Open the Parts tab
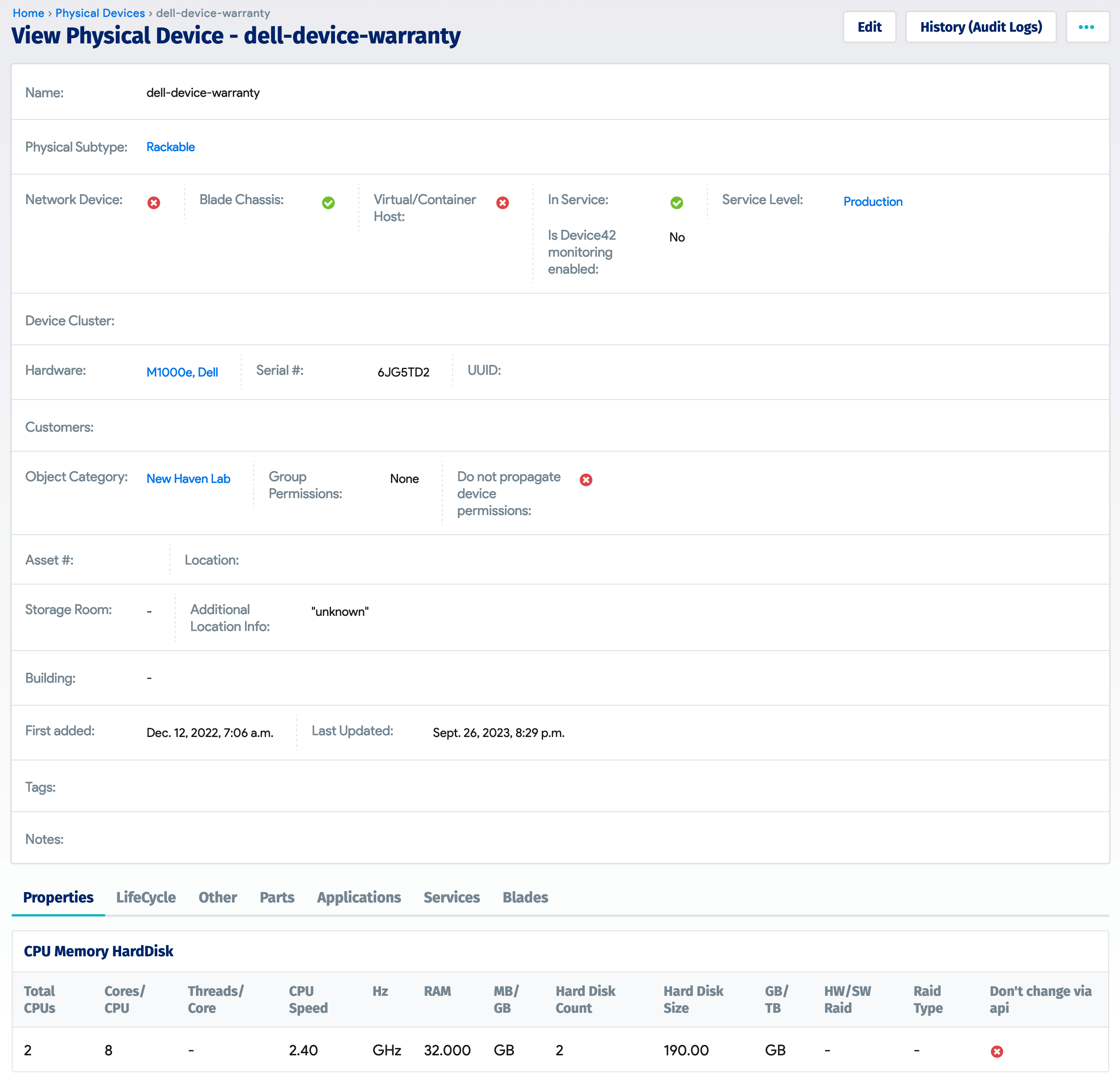This screenshot has width=1120, height=1084. pos(277,897)
